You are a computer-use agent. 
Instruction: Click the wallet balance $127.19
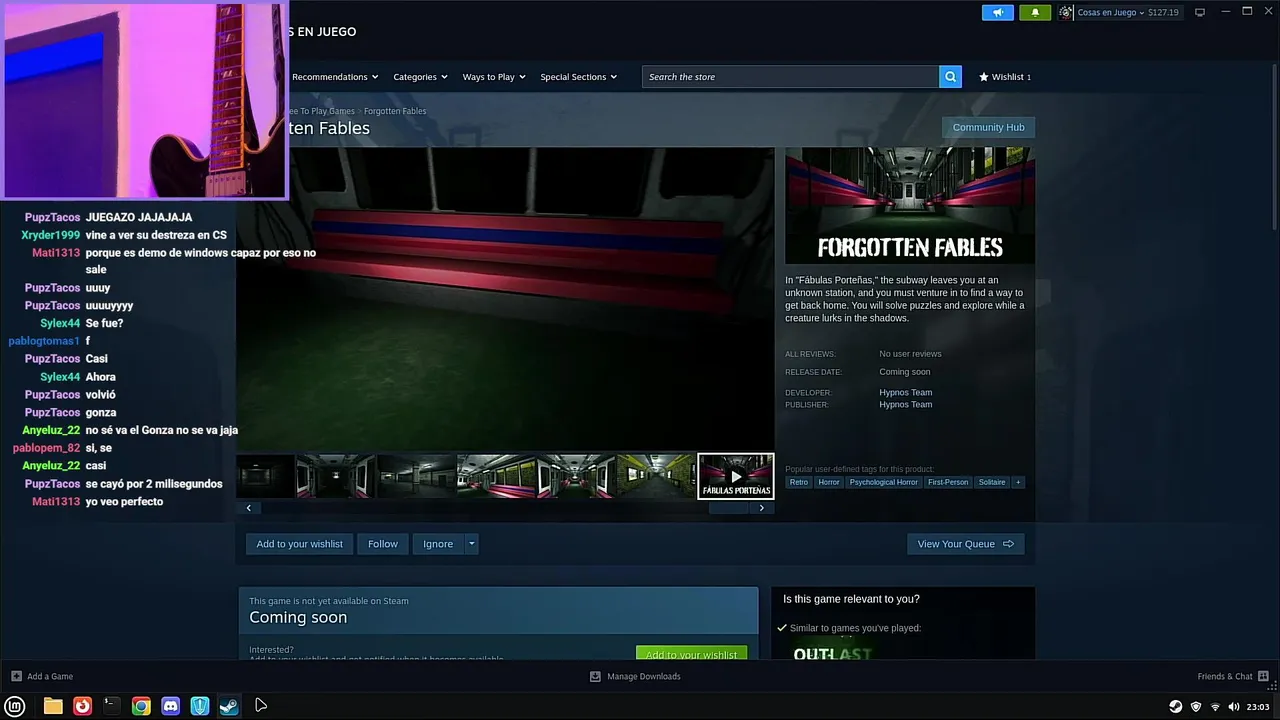tap(1163, 13)
